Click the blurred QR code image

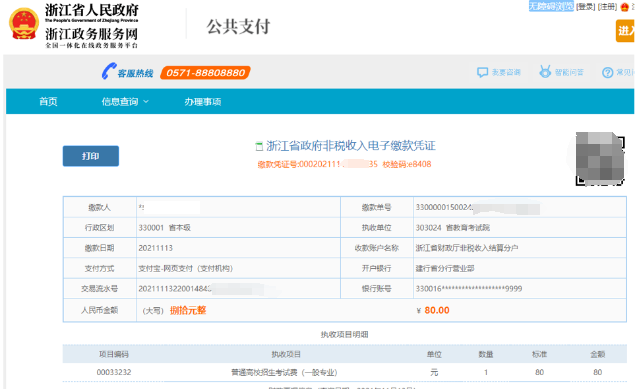tap(600, 159)
